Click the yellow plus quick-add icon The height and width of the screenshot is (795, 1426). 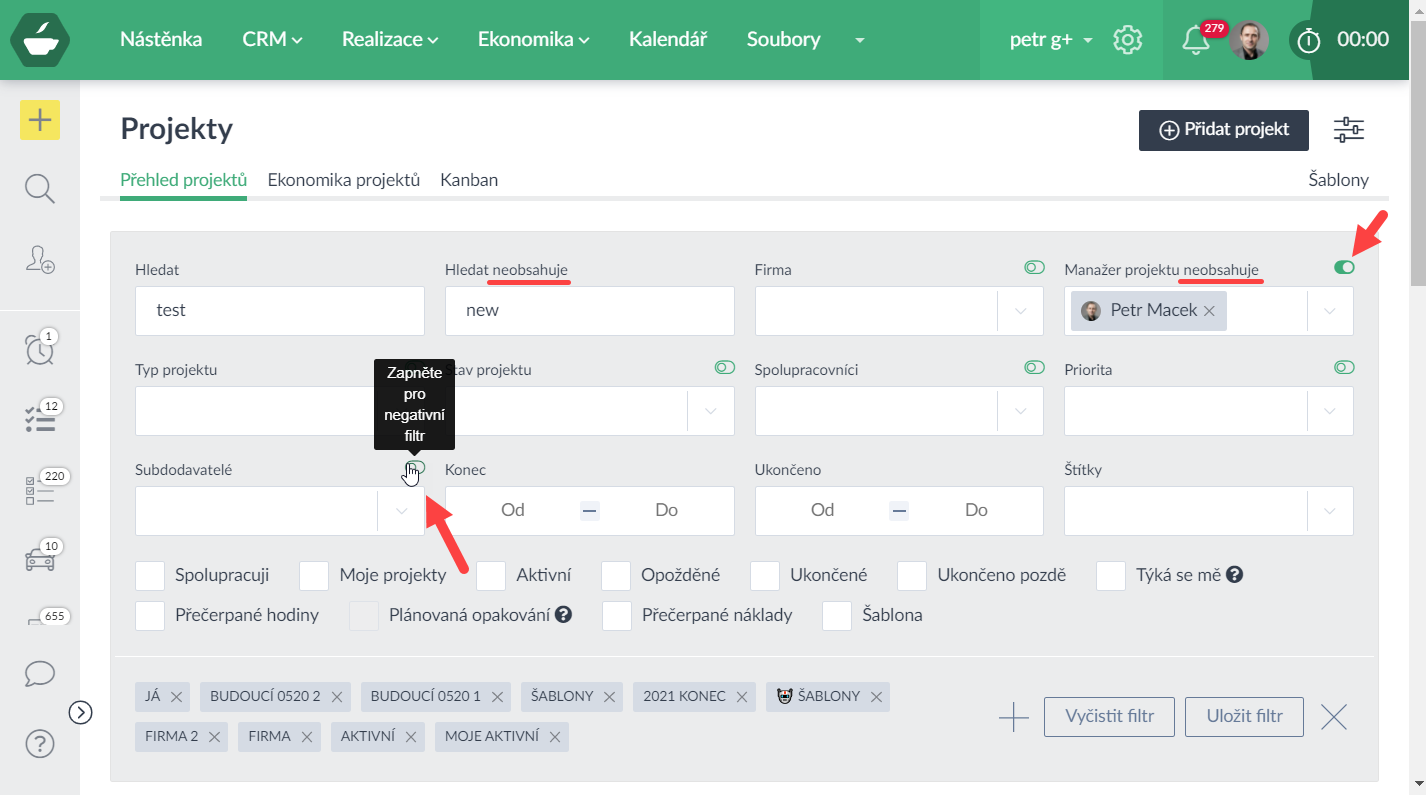pyautogui.click(x=40, y=121)
